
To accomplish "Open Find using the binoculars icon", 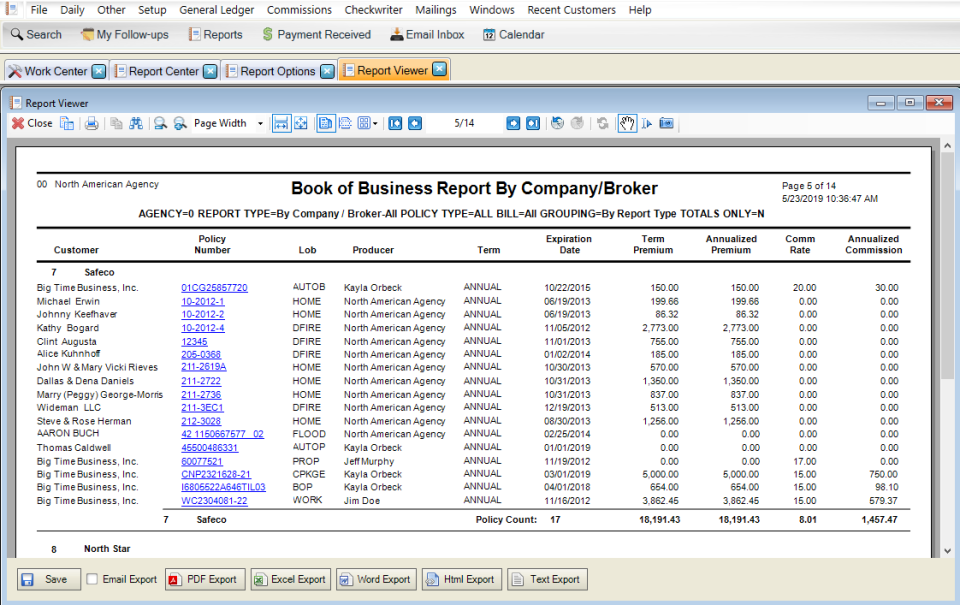I will pos(138,123).
